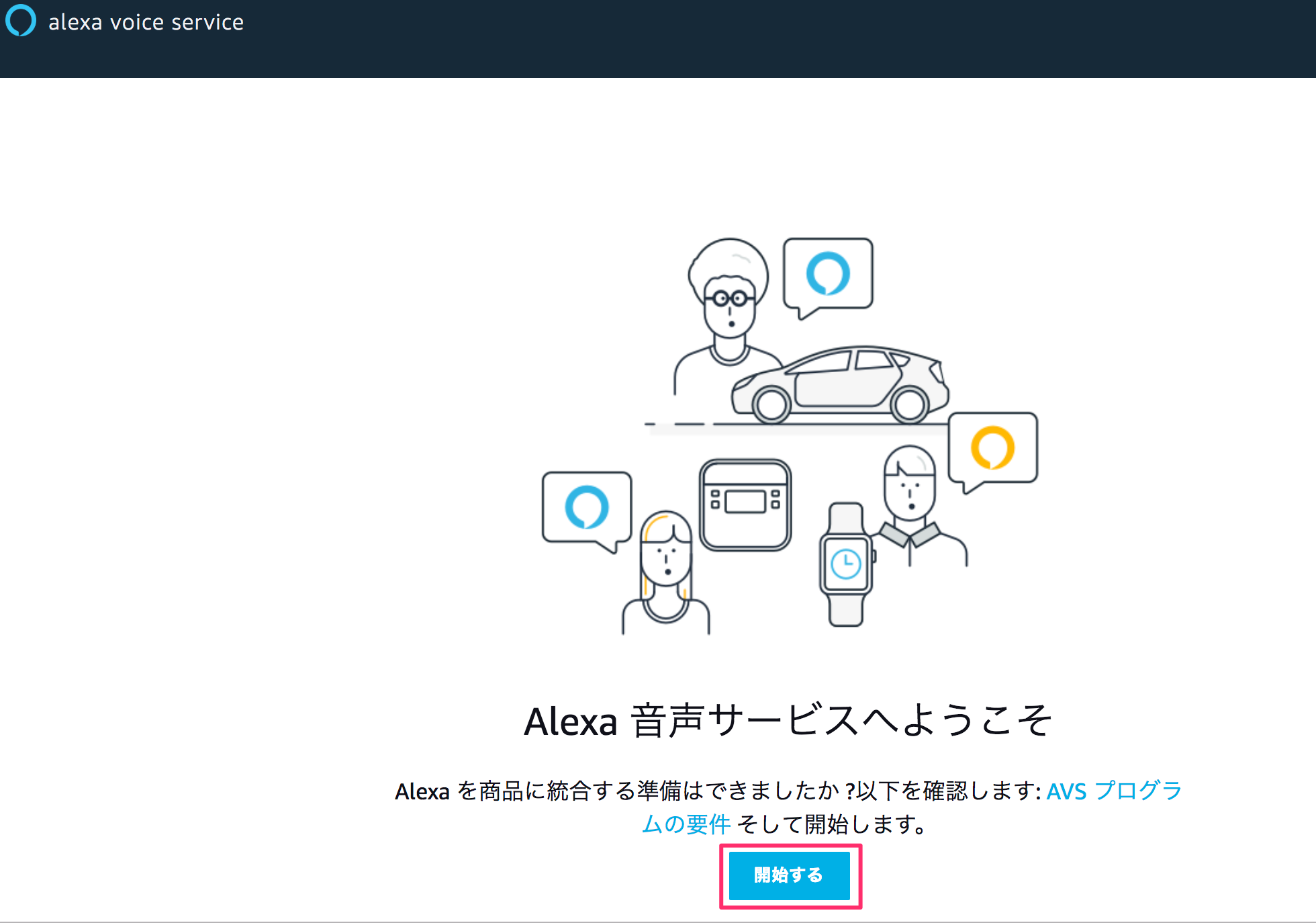Click the clock face on the smartwatch
1316x923 pixels.
pyautogui.click(x=845, y=563)
